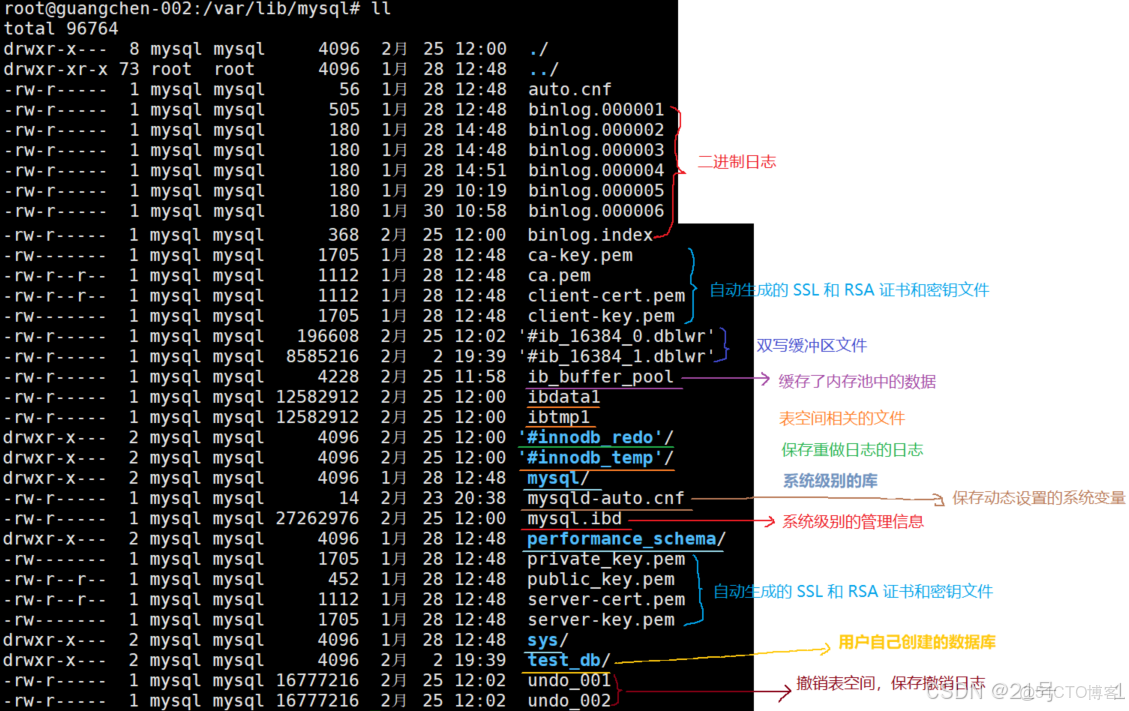Click the 保存动态设置的系统变量 label
The height and width of the screenshot is (711, 1129).
1038,498
